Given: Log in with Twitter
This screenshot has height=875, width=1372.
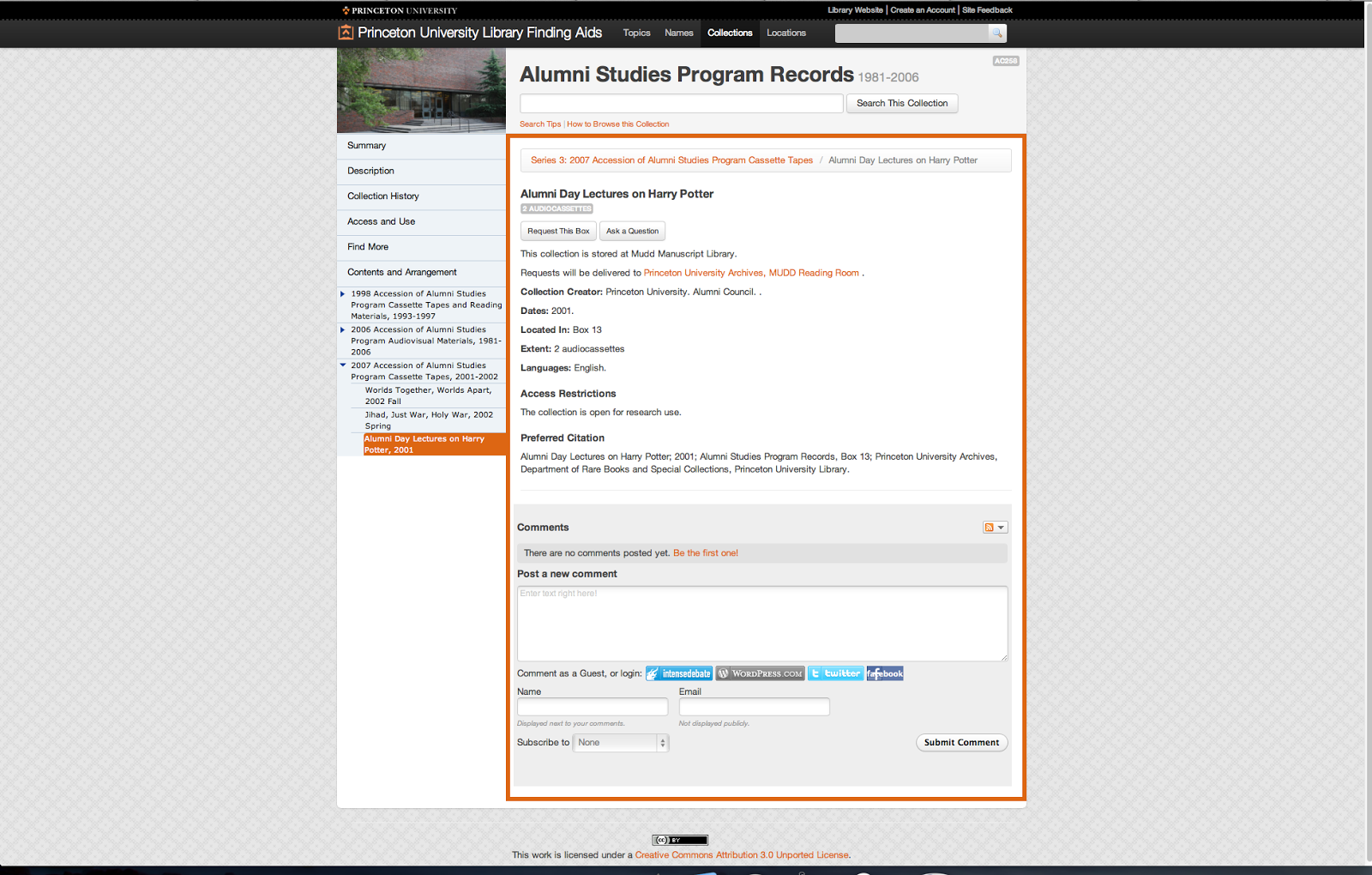Looking at the screenshot, I should (x=835, y=673).
